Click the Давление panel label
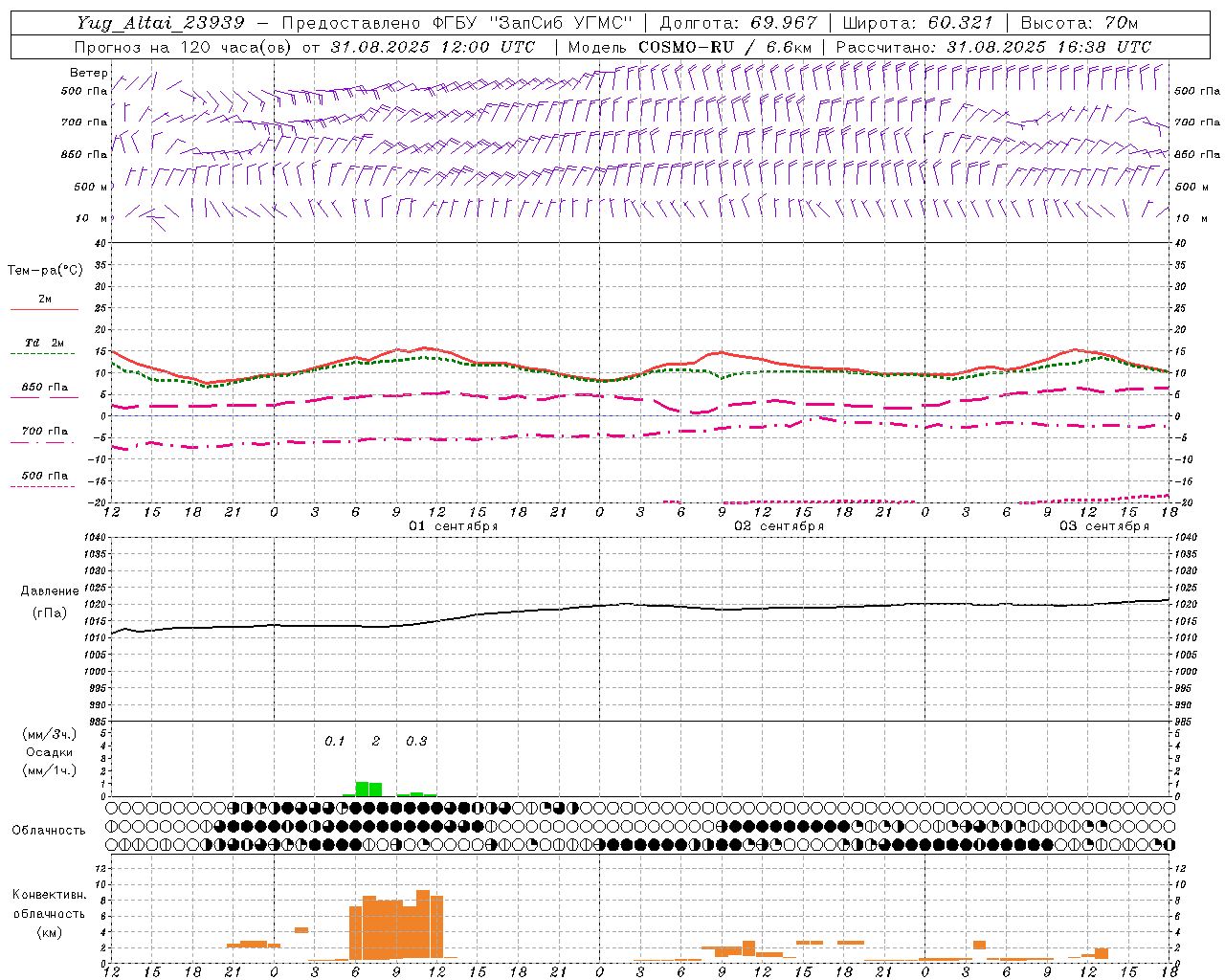1225x980 pixels. (x=50, y=591)
